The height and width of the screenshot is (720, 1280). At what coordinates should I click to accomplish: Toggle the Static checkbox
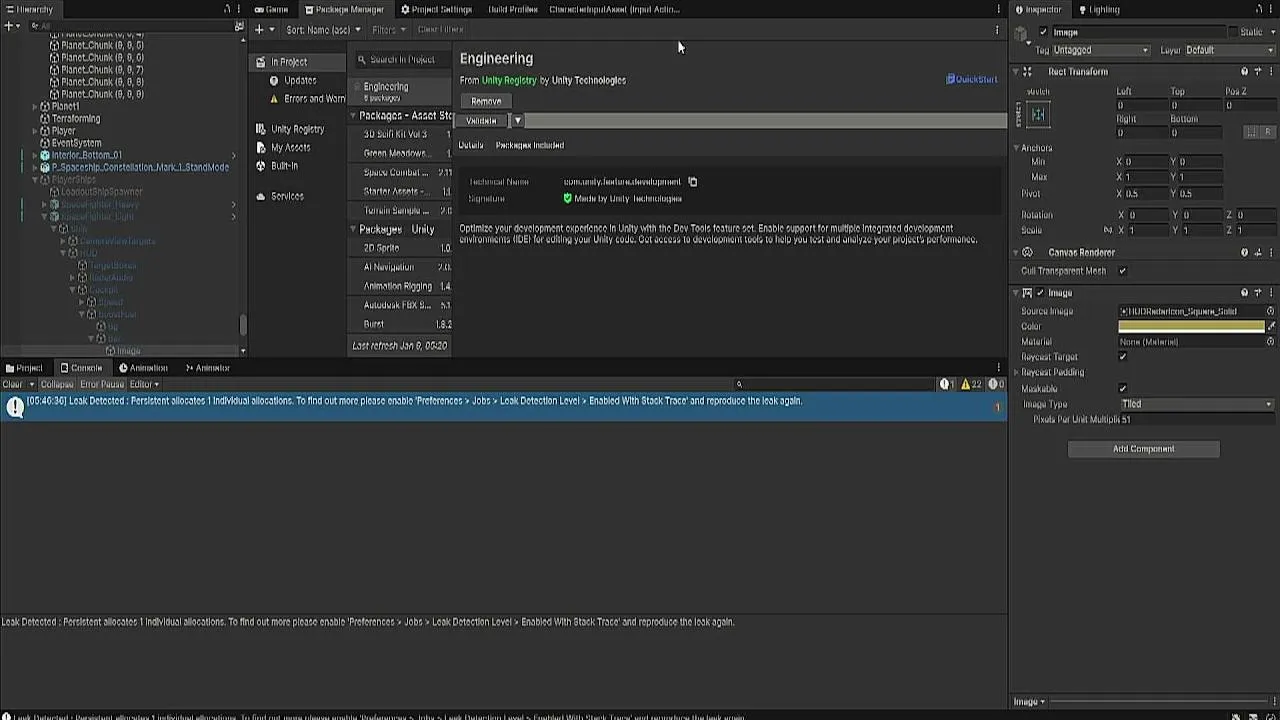tap(1233, 32)
